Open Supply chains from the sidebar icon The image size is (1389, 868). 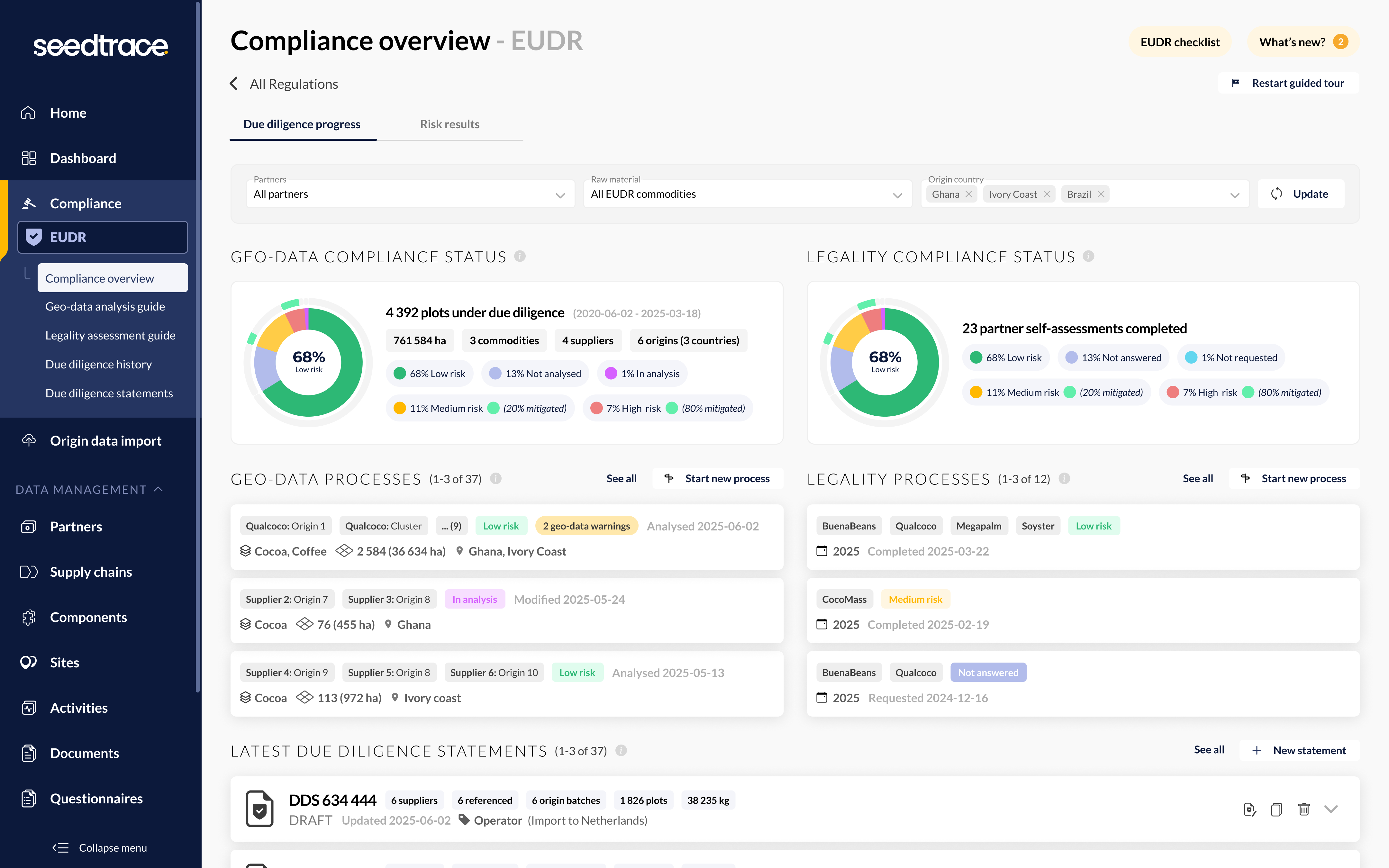(29, 572)
